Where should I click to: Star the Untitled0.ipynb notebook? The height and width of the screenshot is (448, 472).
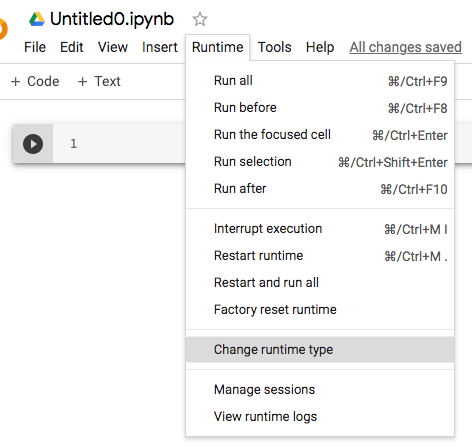pos(200,19)
